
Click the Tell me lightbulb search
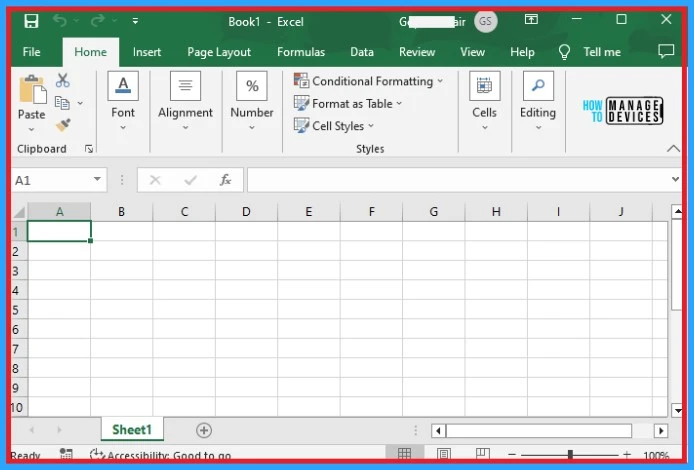(590, 52)
